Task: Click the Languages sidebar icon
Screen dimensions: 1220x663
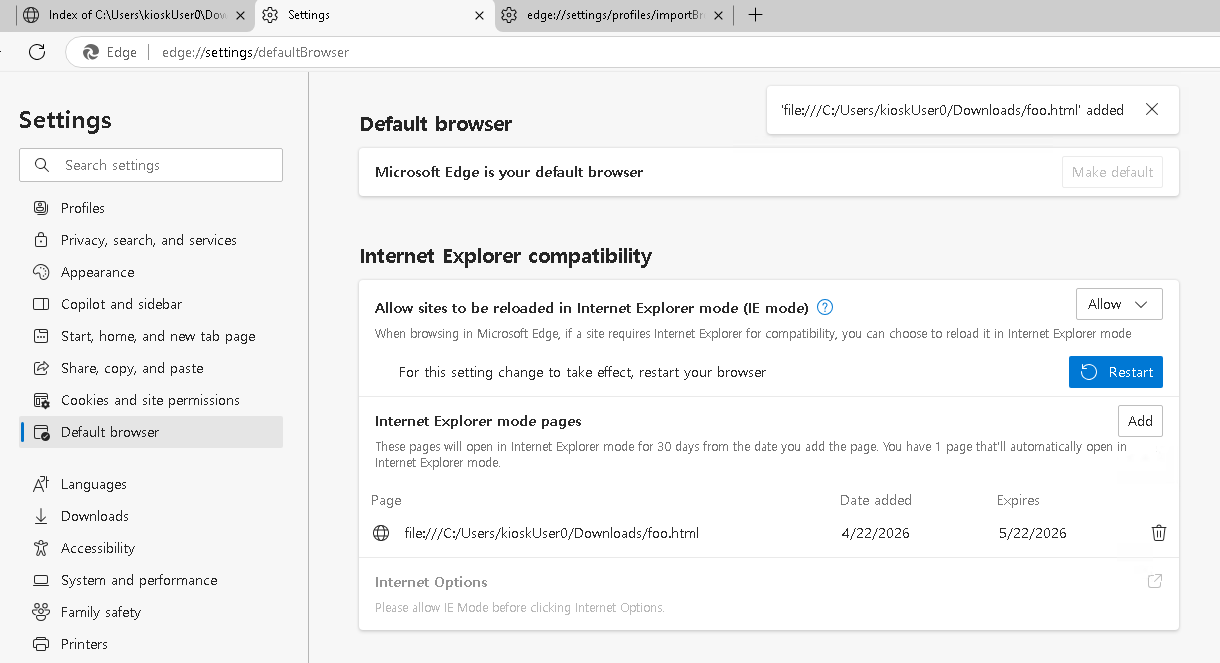Action: point(41,484)
